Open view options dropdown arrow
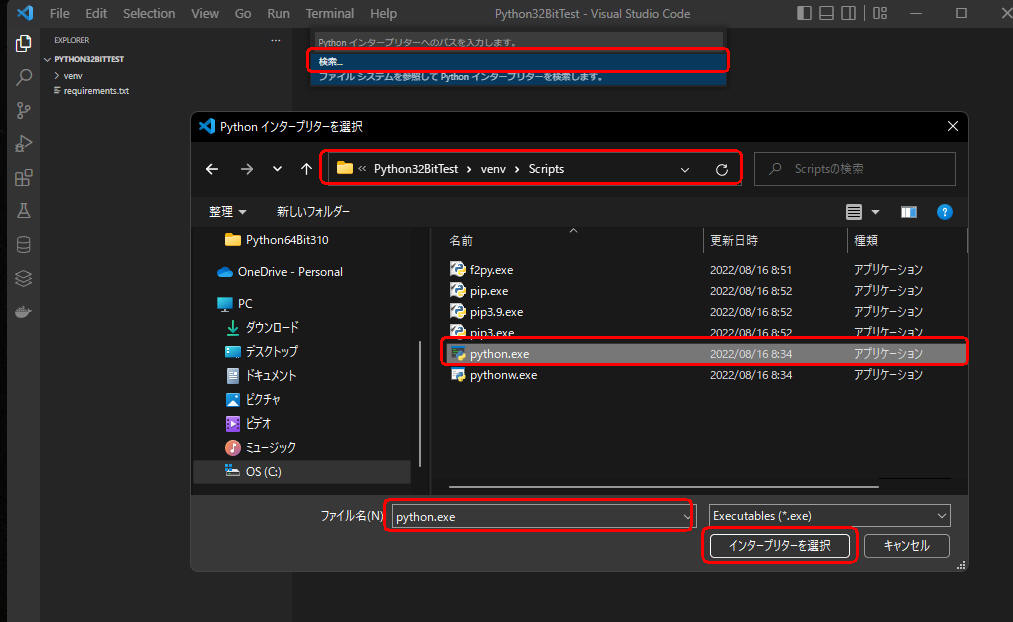The width and height of the screenshot is (1013, 622). point(875,212)
